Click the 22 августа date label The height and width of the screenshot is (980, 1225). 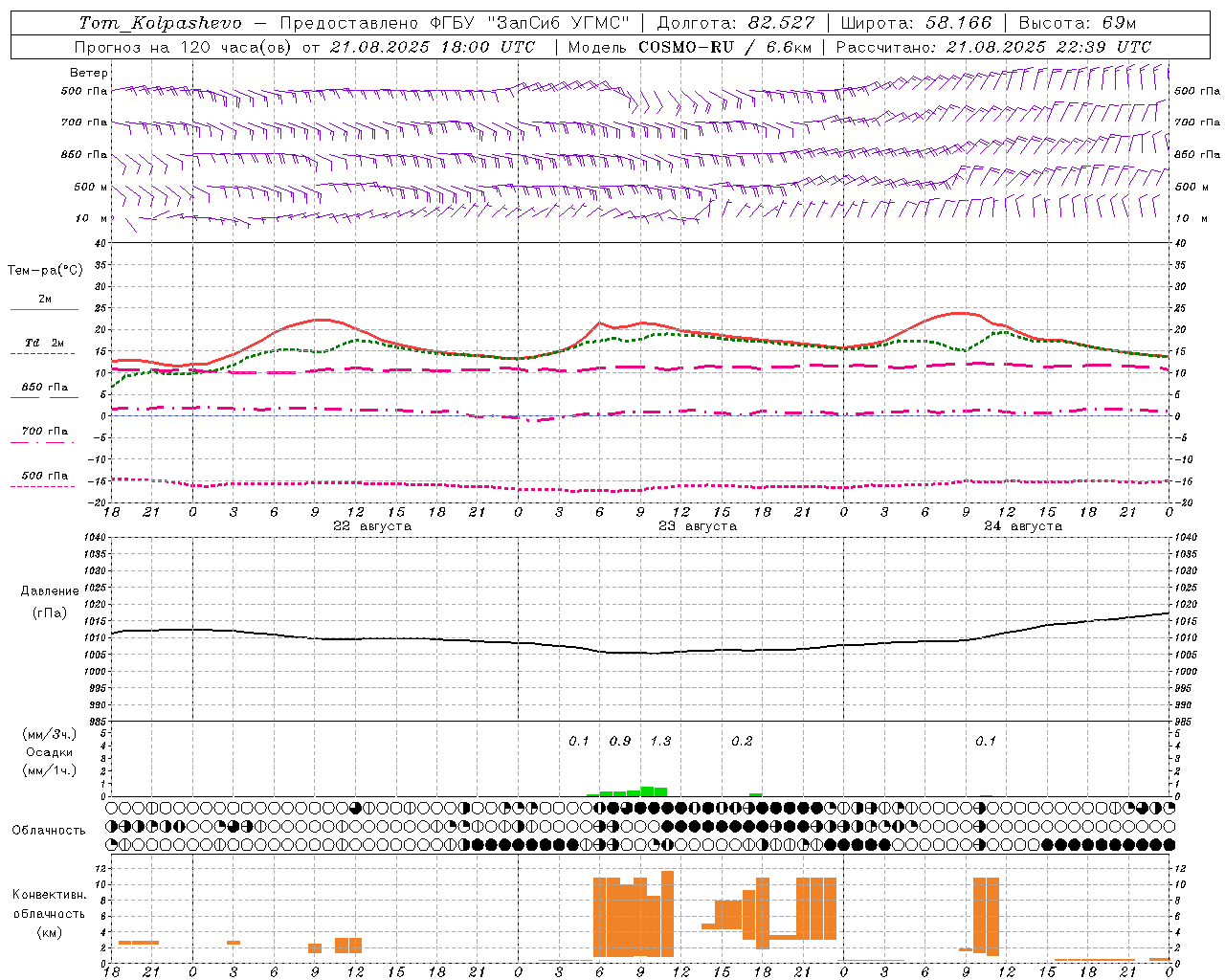pos(372,526)
